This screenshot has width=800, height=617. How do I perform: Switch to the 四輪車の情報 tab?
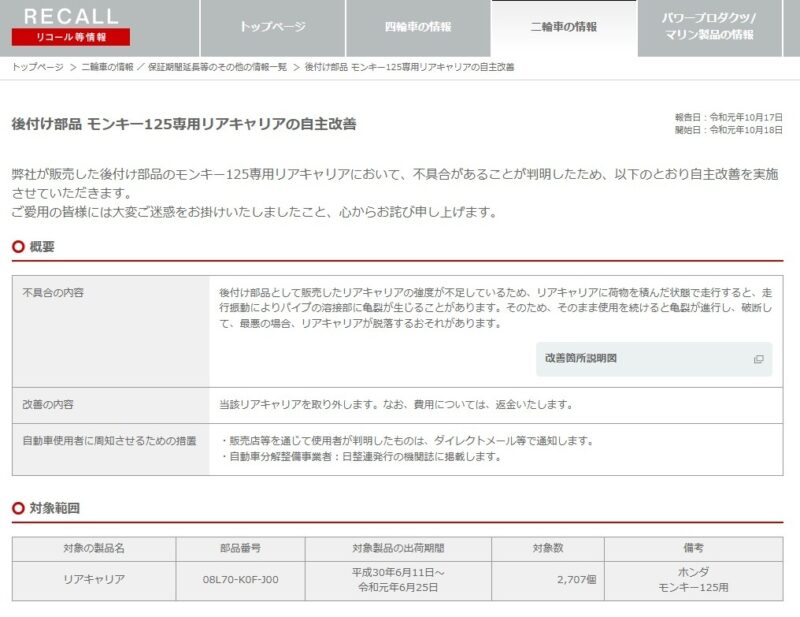[418, 27]
